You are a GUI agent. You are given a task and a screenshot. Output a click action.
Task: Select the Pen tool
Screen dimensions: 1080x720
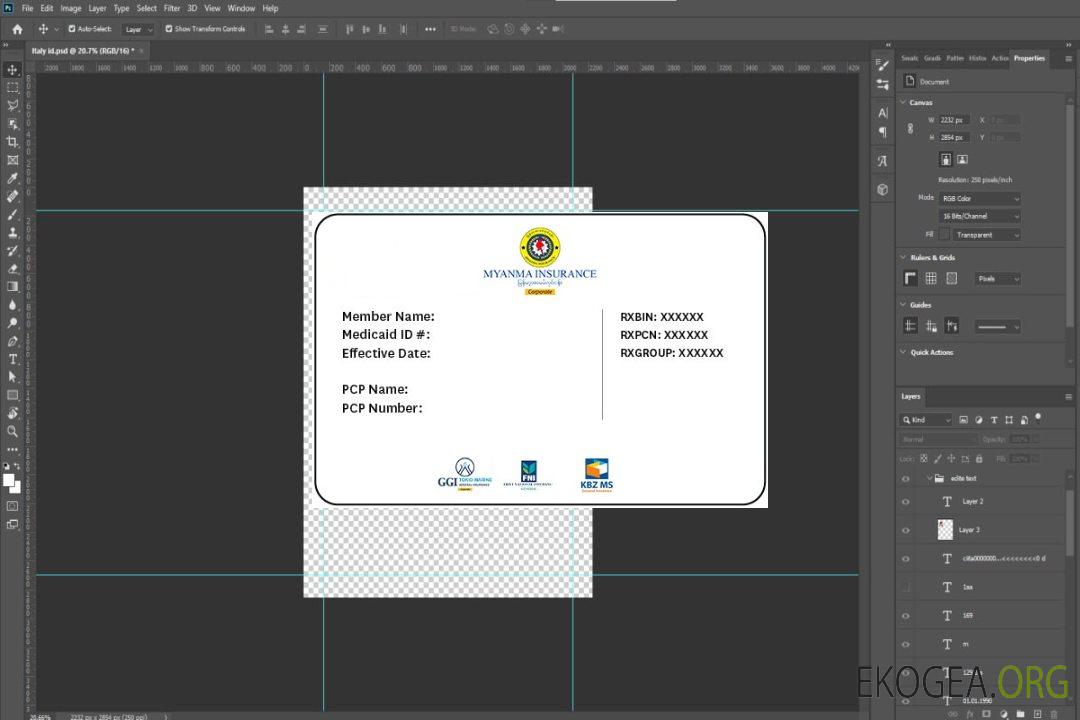(x=12, y=341)
